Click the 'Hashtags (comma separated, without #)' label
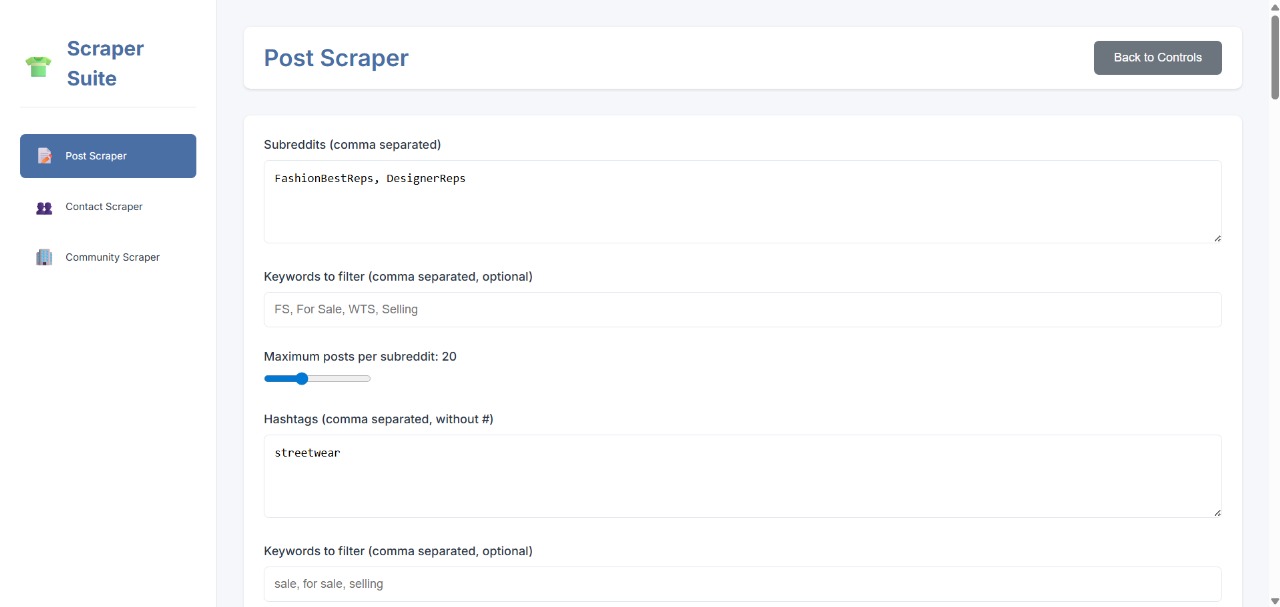Screen dimensions: 1280x607 tap(379, 419)
